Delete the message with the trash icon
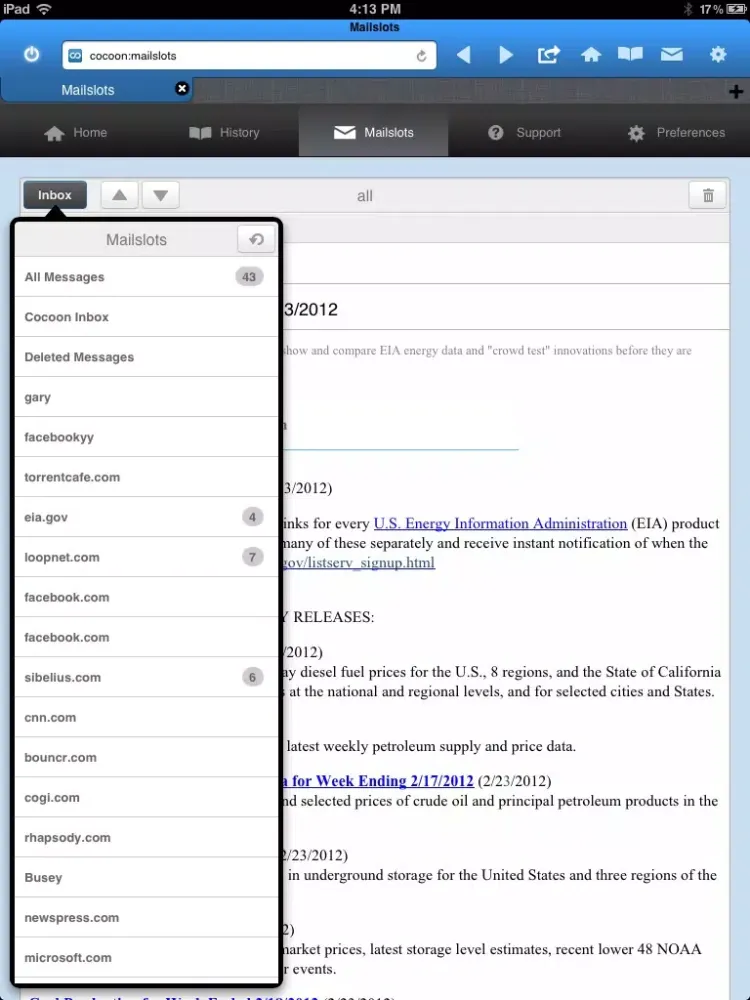 click(708, 196)
